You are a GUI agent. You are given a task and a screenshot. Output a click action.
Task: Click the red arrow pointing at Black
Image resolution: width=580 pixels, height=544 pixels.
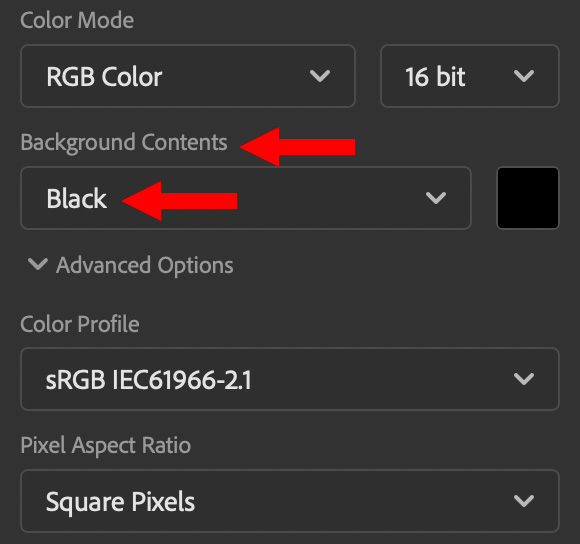(179, 201)
